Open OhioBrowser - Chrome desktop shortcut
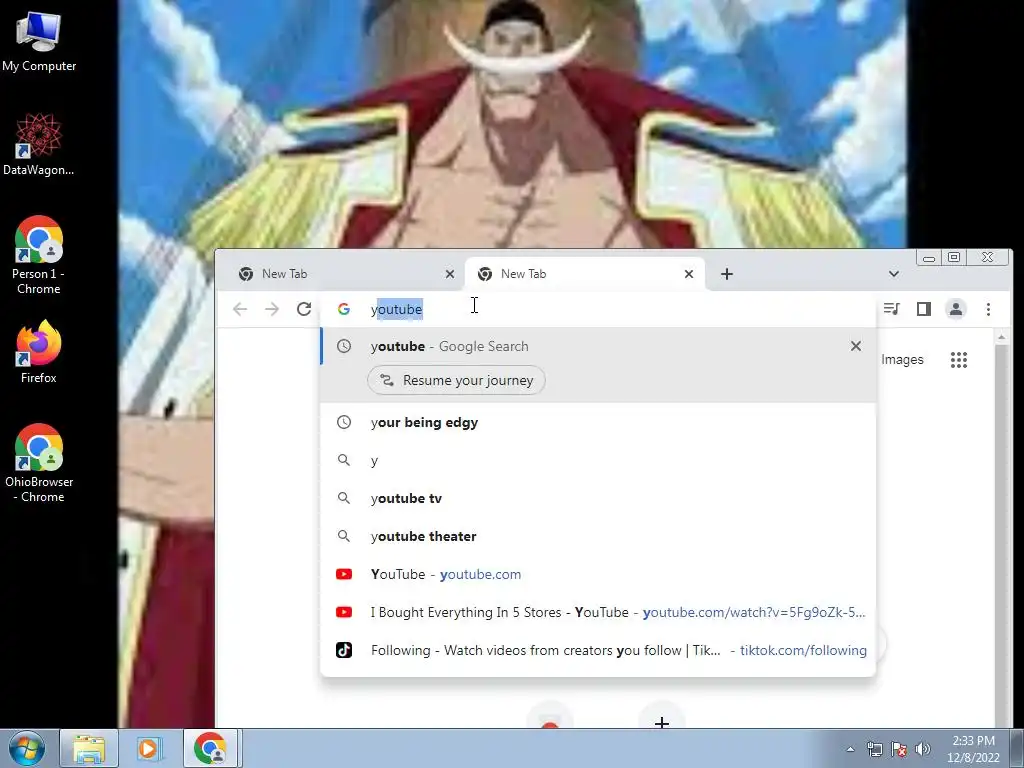The image size is (1024, 768). coord(39,463)
